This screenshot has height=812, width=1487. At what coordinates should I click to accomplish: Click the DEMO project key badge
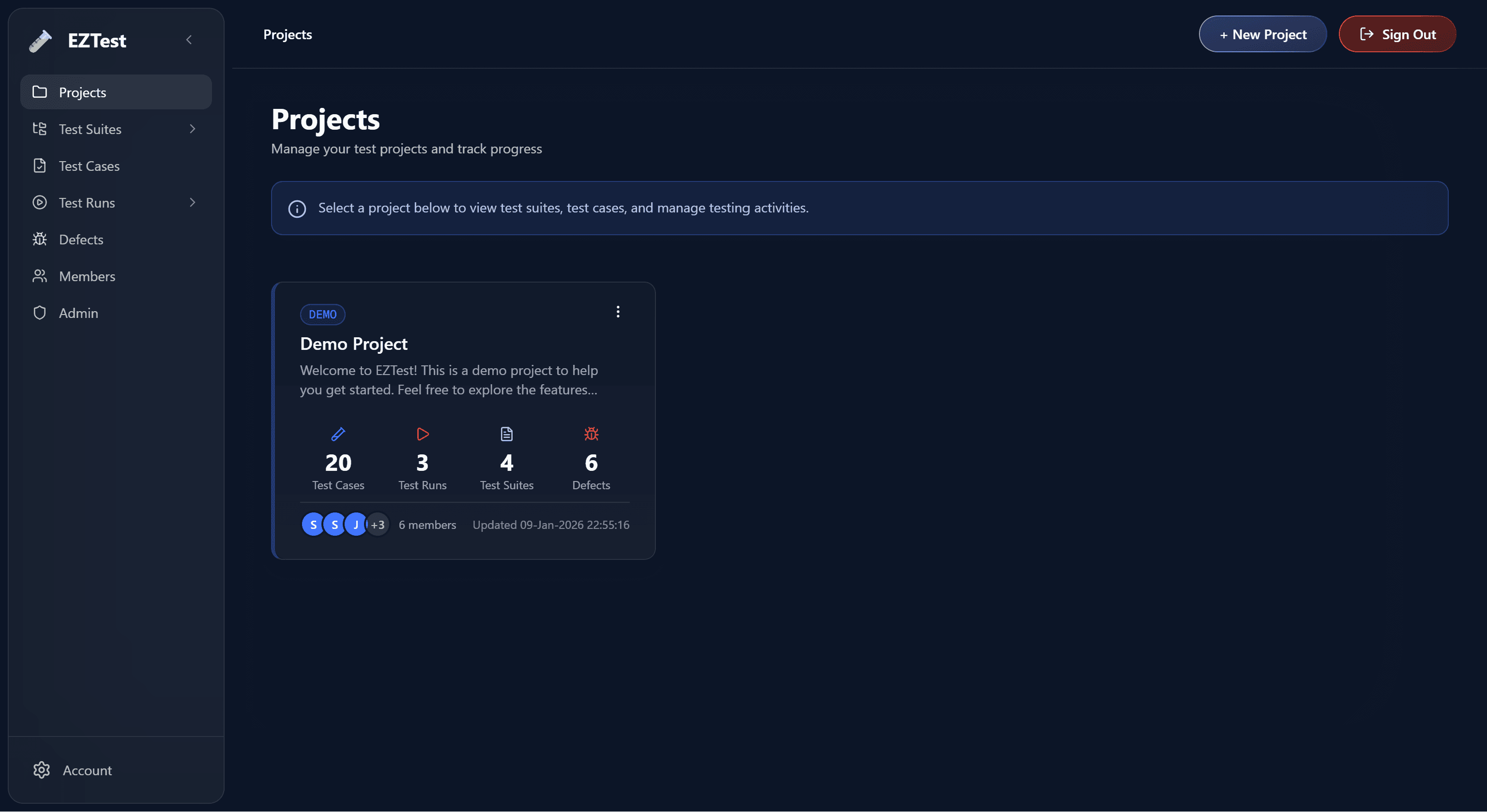click(322, 315)
